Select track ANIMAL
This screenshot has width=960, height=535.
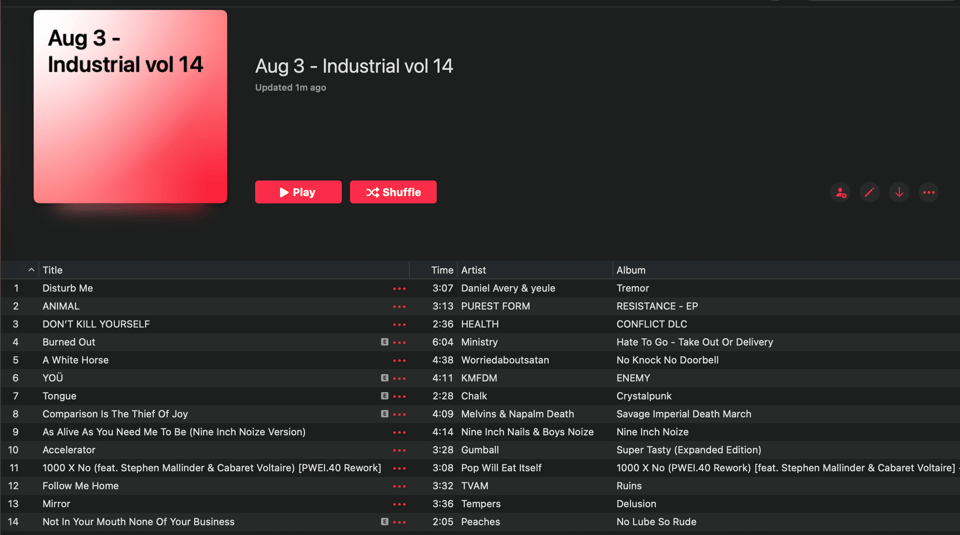pos(61,306)
